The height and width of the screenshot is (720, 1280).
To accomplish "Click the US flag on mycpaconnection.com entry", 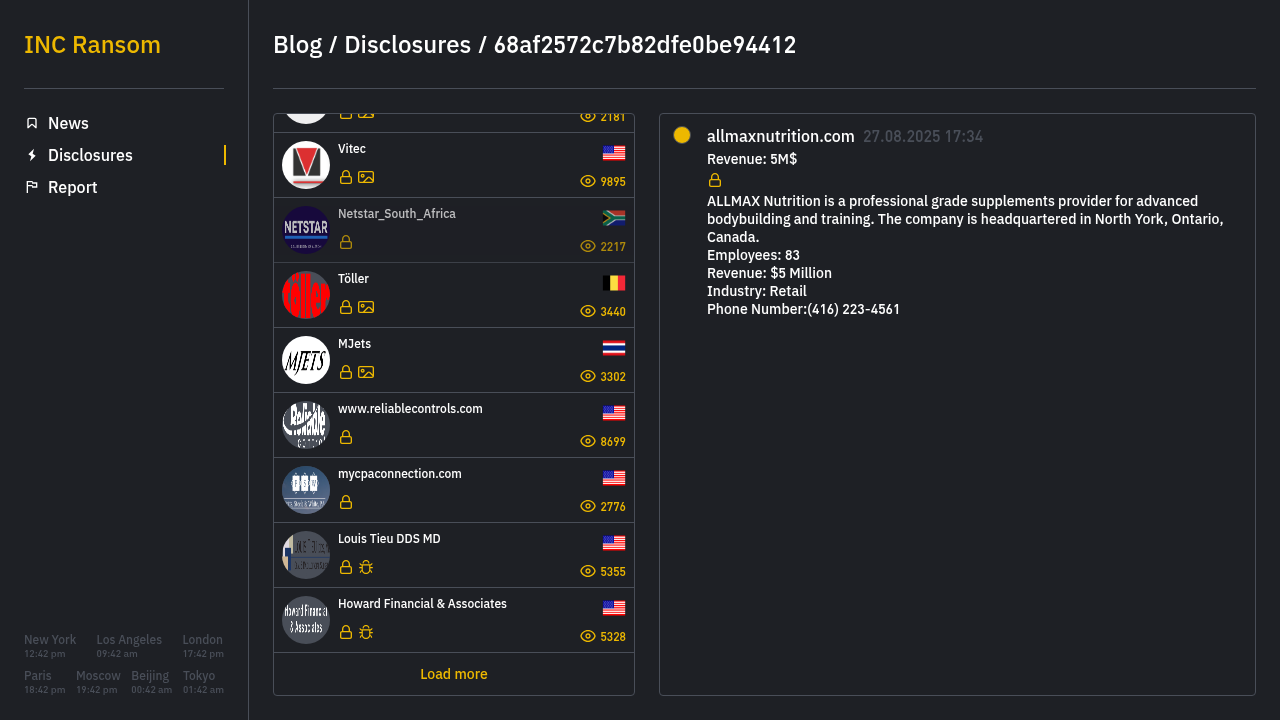I will [x=614, y=478].
